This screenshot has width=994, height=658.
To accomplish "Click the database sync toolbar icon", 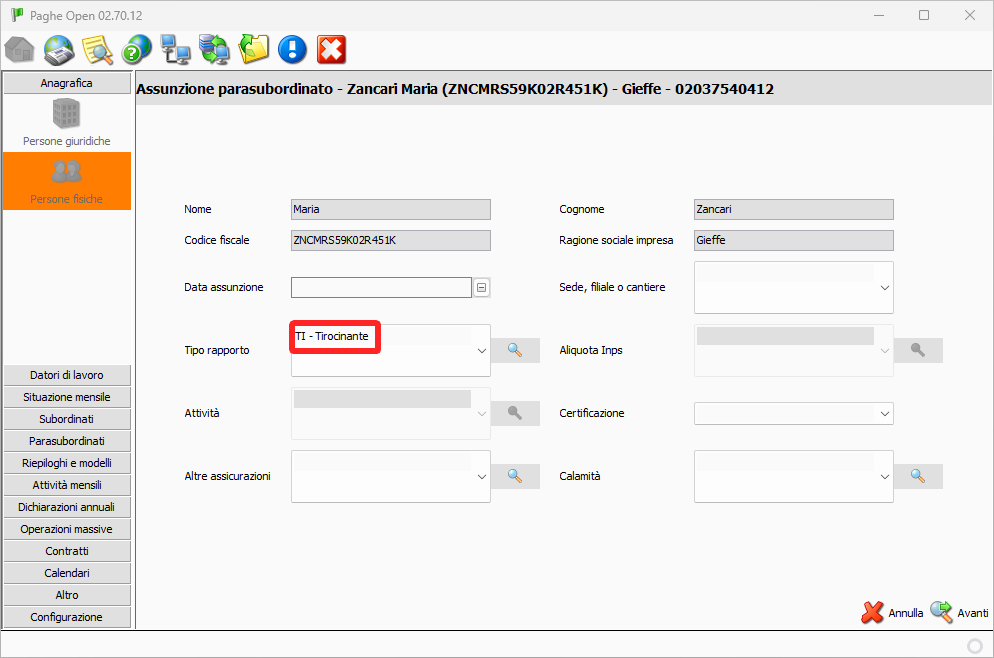I will (214, 49).
